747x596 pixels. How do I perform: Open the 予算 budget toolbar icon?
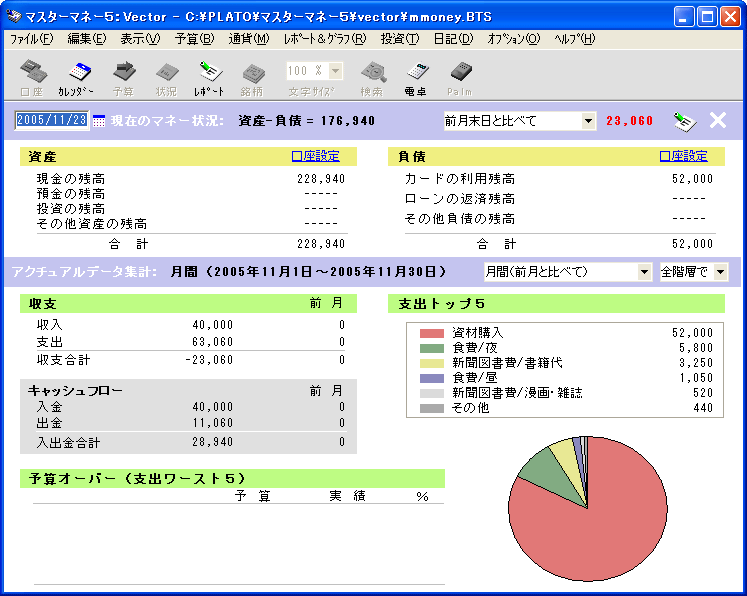(123, 78)
